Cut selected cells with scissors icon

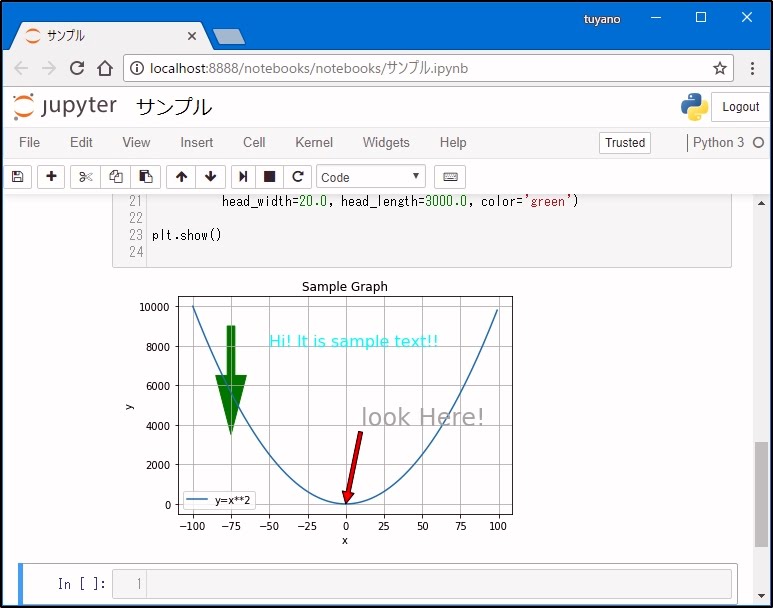click(x=86, y=177)
